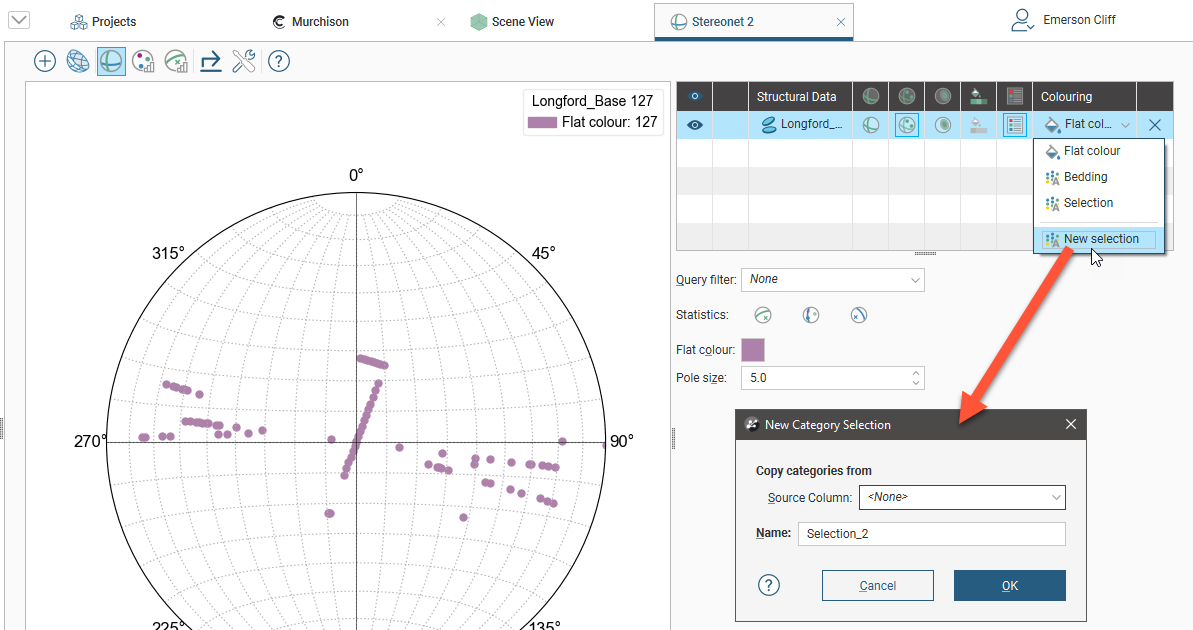Toggle legend display for the Longford row
Image resolution: width=1193 pixels, height=630 pixels.
pyautogui.click(x=1014, y=125)
